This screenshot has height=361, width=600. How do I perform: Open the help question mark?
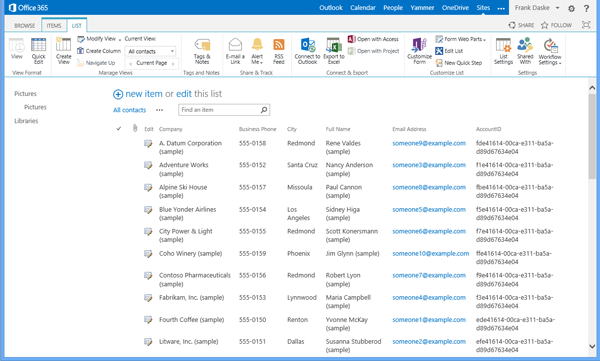click(x=586, y=8)
